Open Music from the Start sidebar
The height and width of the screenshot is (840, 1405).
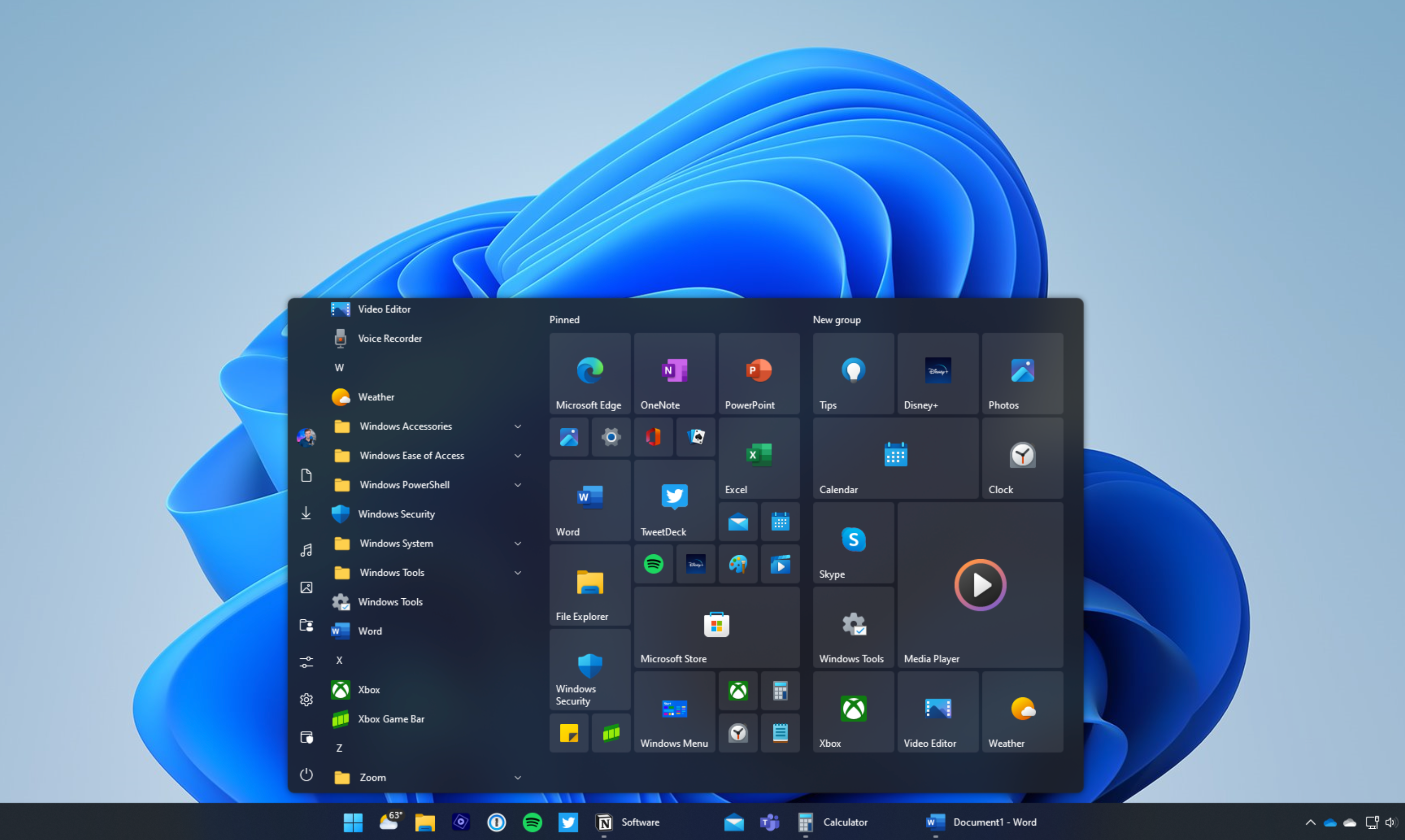click(306, 550)
